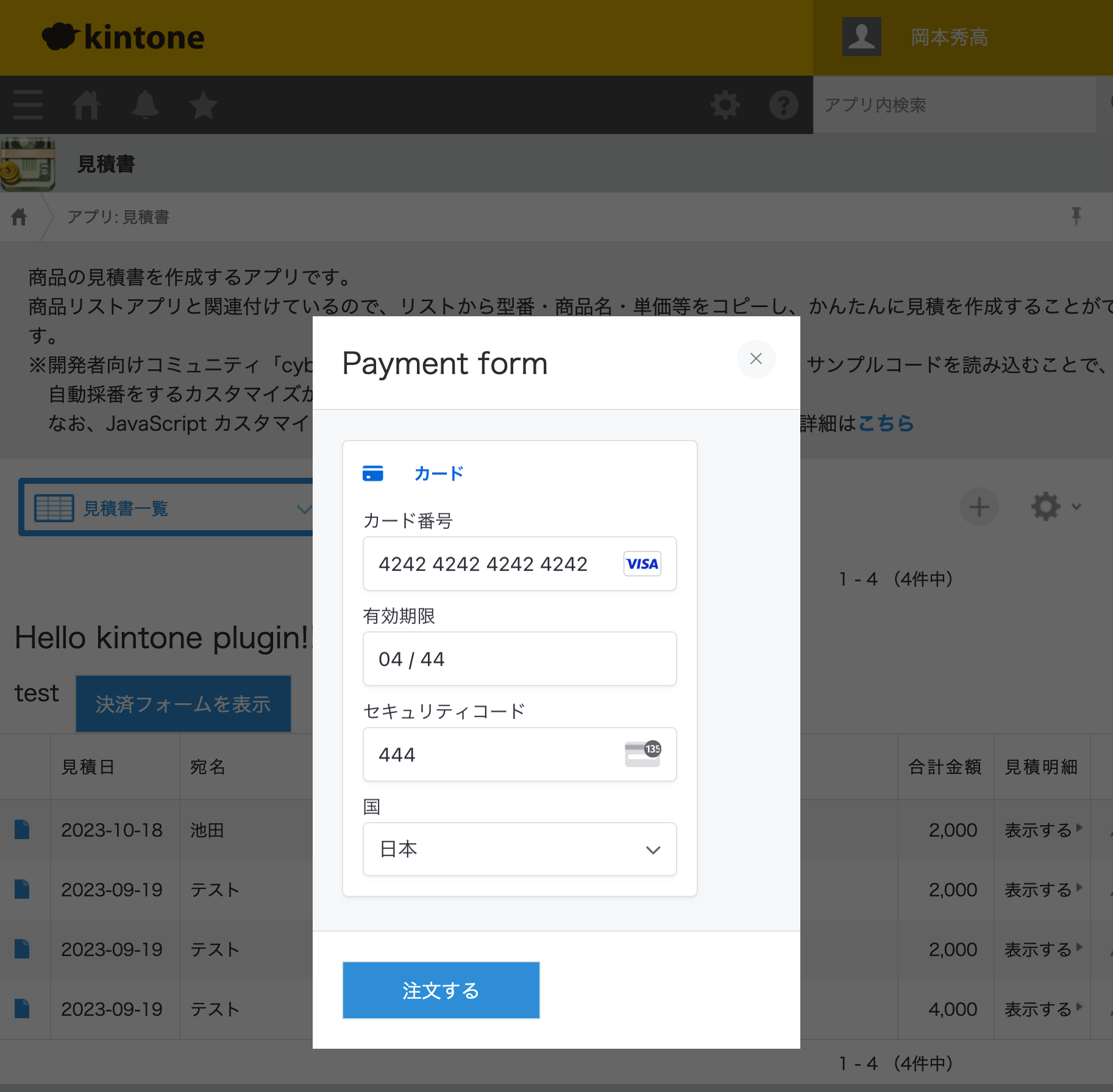Open the country dropdown showing 日本
1113x1092 pixels.
click(x=519, y=849)
